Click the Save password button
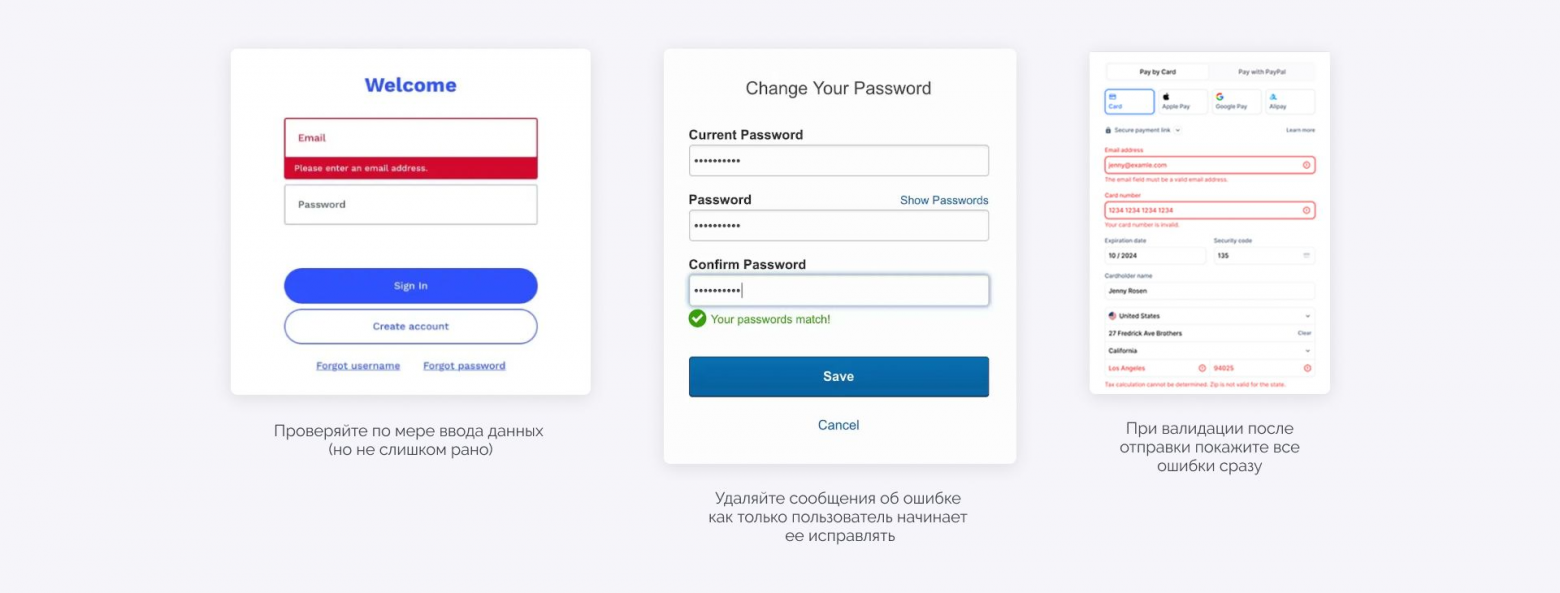Viewport: 1560px width, 593px height. pyautogui.click(x=838, y=377)
